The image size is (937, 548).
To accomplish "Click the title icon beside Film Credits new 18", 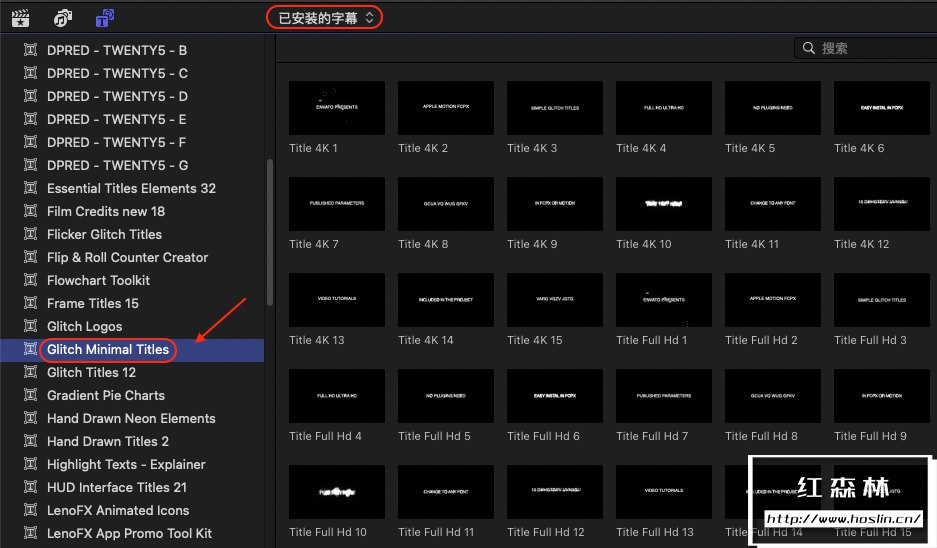I will pos(30,210).
